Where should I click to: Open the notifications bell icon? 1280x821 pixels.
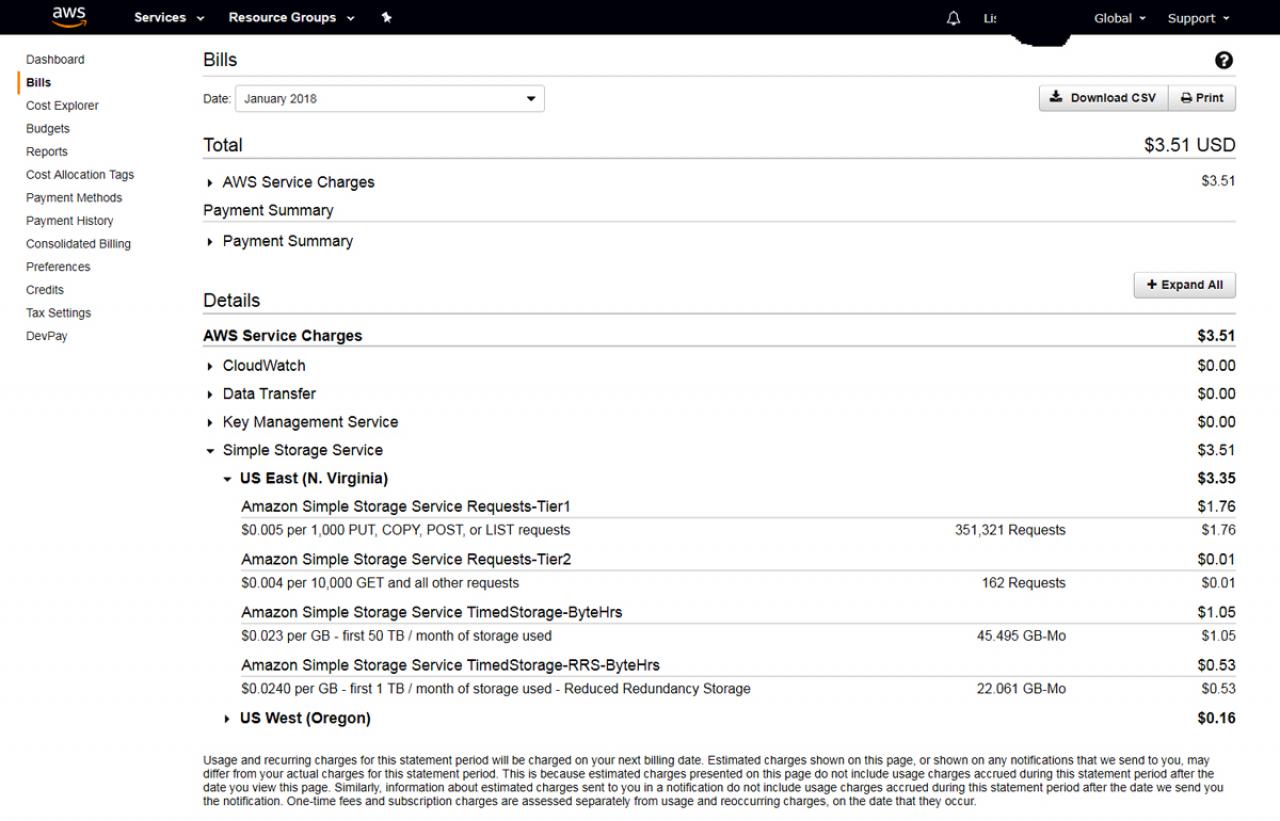tap(953, 18)
